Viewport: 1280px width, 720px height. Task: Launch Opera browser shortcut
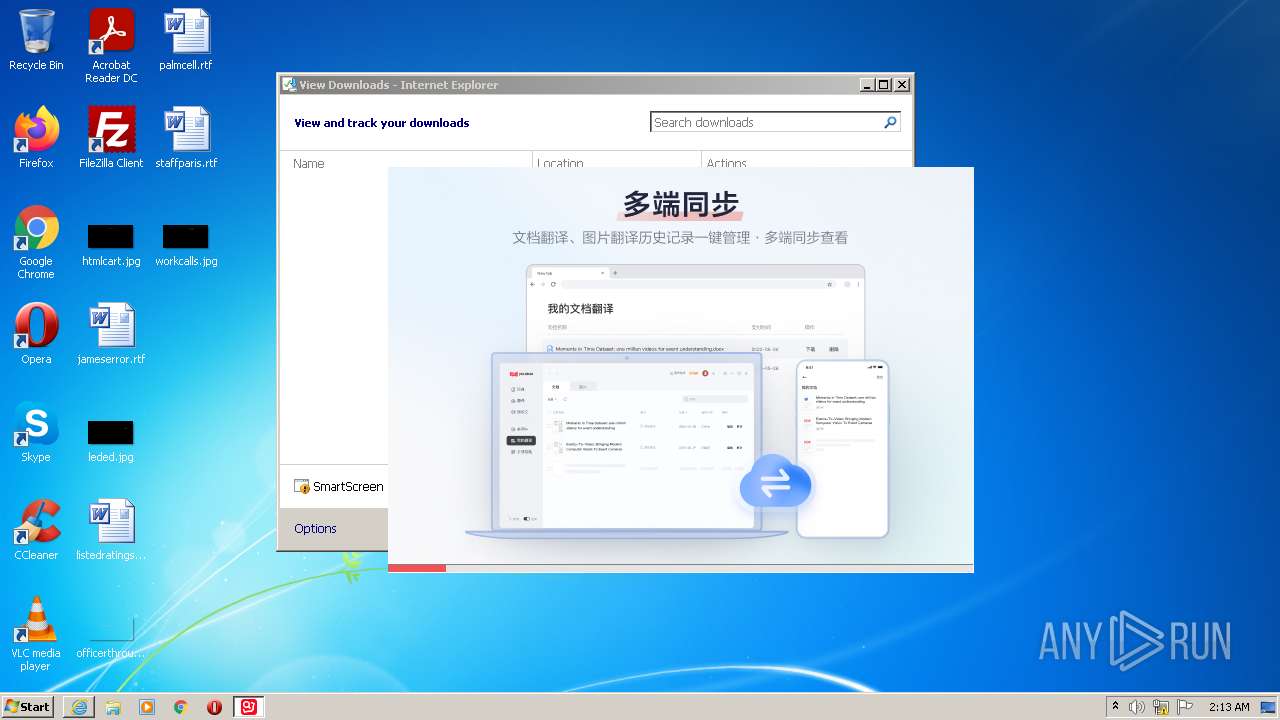[x=36, y=334]
